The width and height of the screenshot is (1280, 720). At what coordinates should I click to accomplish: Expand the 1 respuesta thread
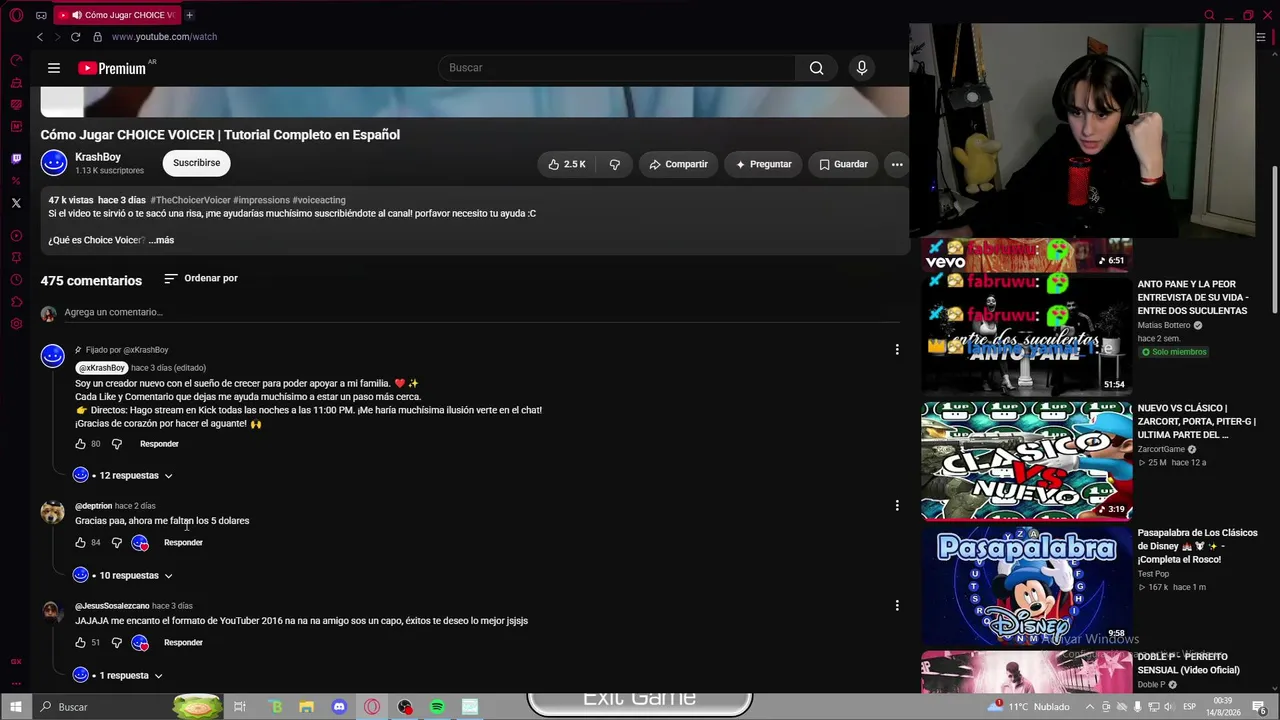tap(119, 676)
